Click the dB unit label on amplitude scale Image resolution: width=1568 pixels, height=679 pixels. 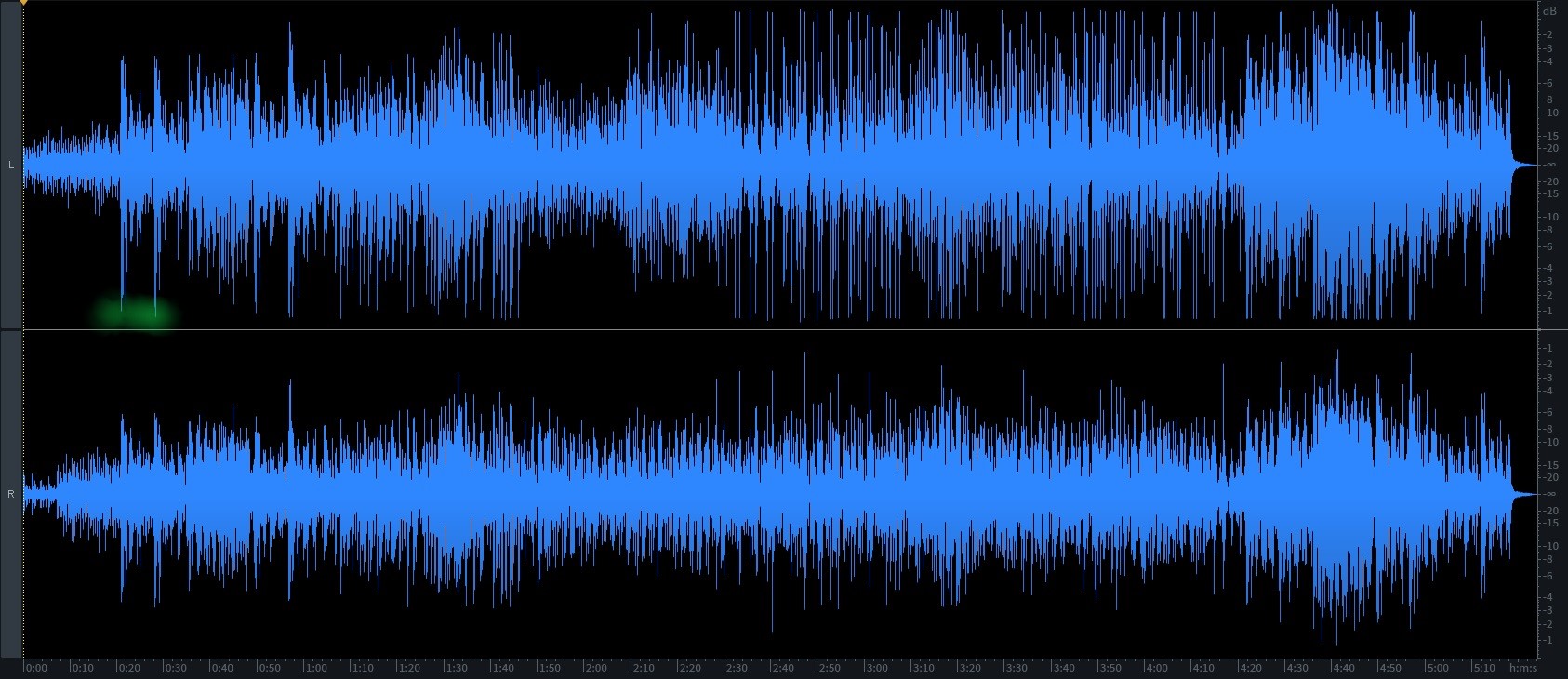click(1548, 11)
